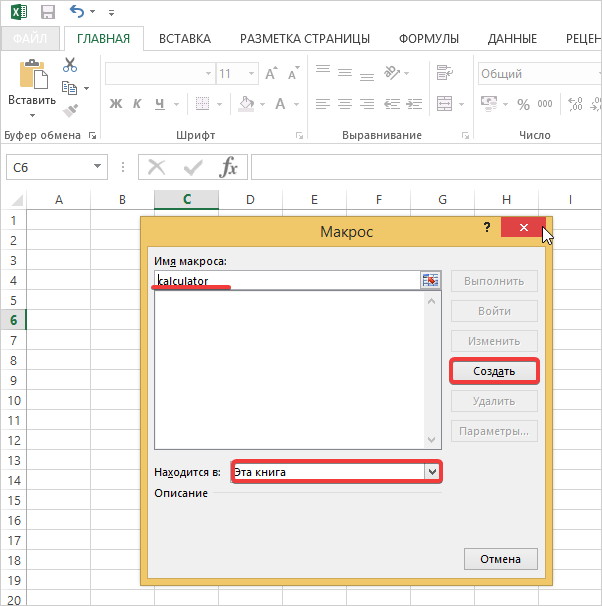602x606 pixels.
Task: Click the Insert Function fx icon
Action: point(229,167)
